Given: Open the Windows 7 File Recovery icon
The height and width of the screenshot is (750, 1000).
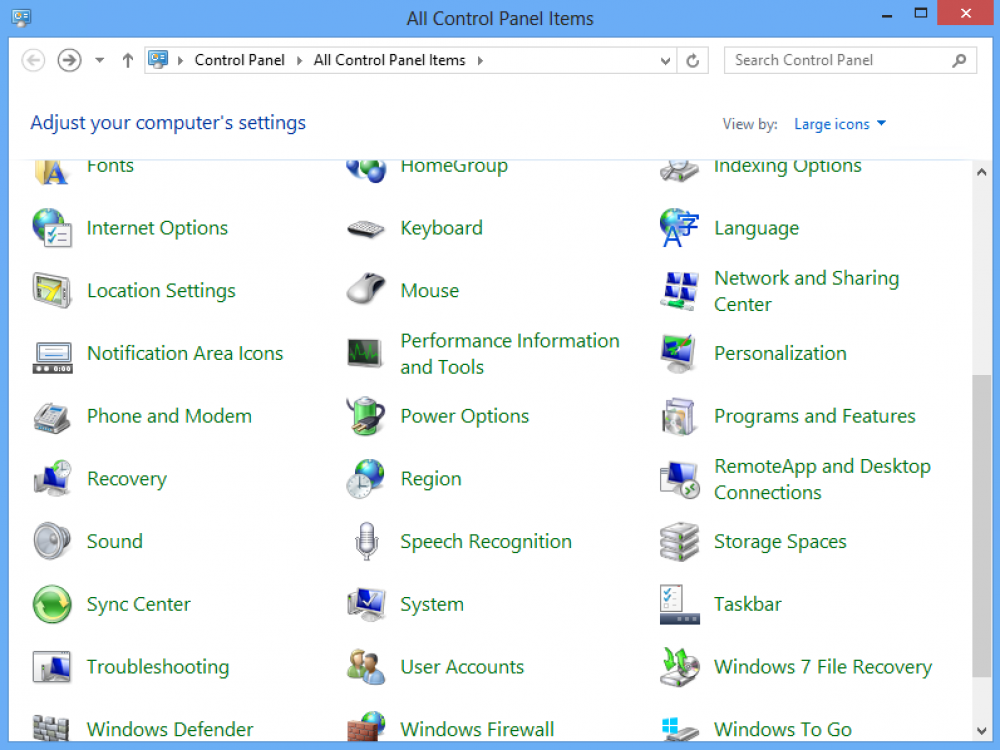Looking at the screenshot, I should coord(679,667).
